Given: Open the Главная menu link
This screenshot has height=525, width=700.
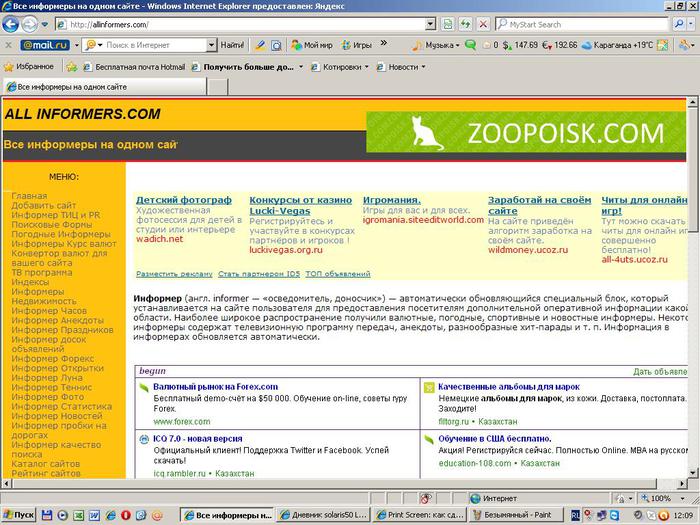Looking at the screenshot, I should 29,196.
